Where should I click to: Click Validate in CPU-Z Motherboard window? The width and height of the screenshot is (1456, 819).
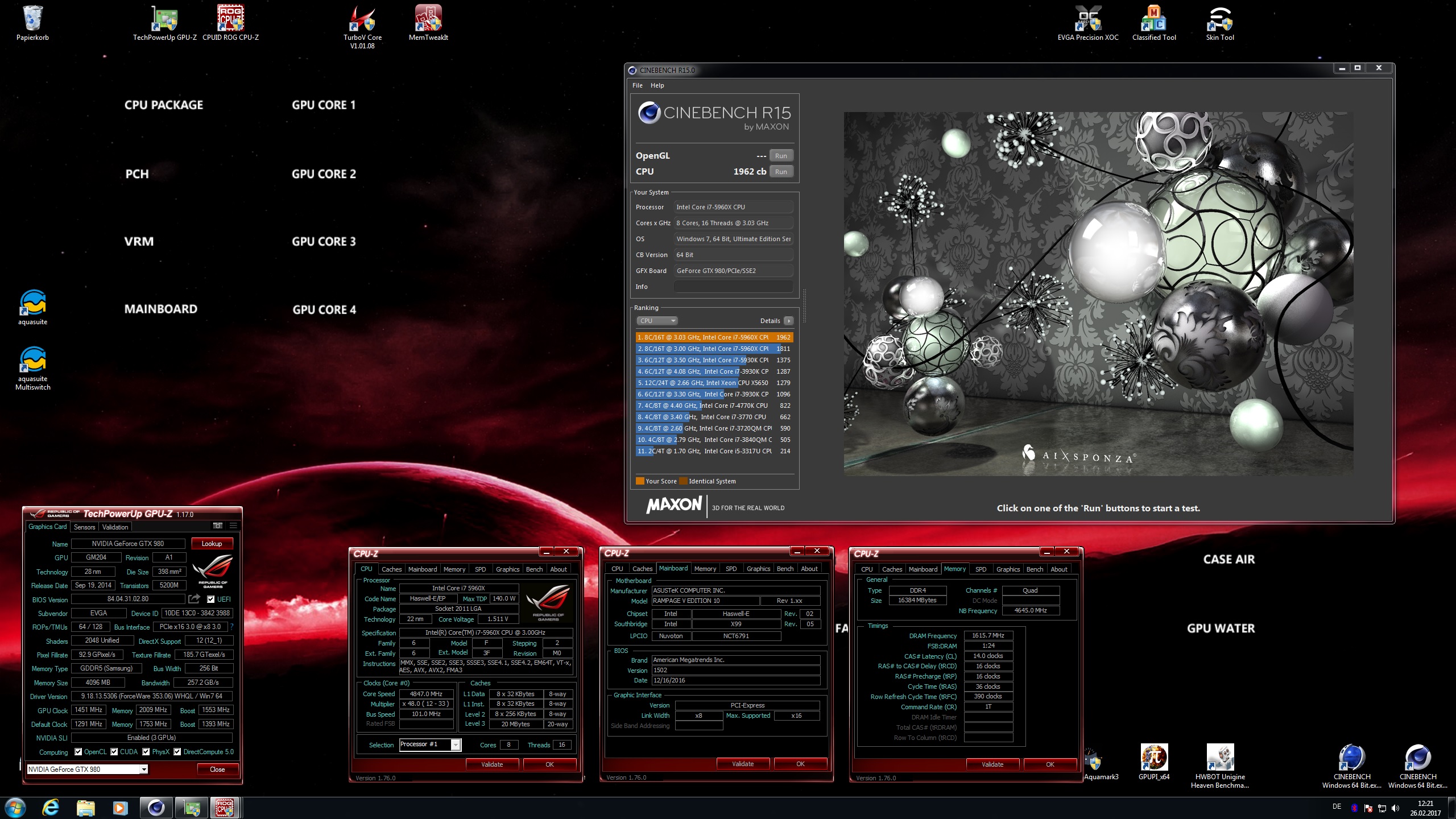click(x=743, y=764)
